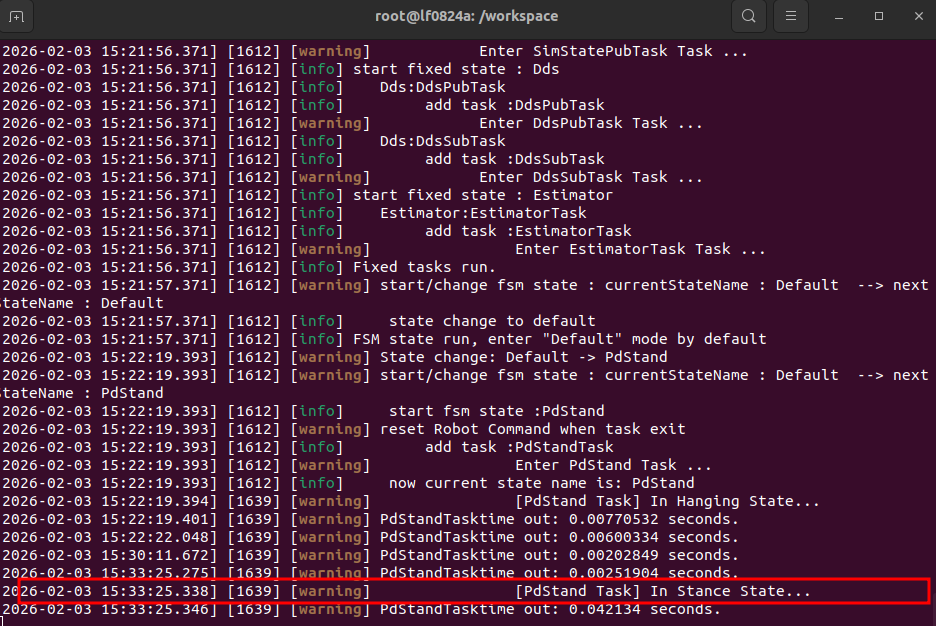Click the root@lf0824a: /workspace window title

coord(467,16)
